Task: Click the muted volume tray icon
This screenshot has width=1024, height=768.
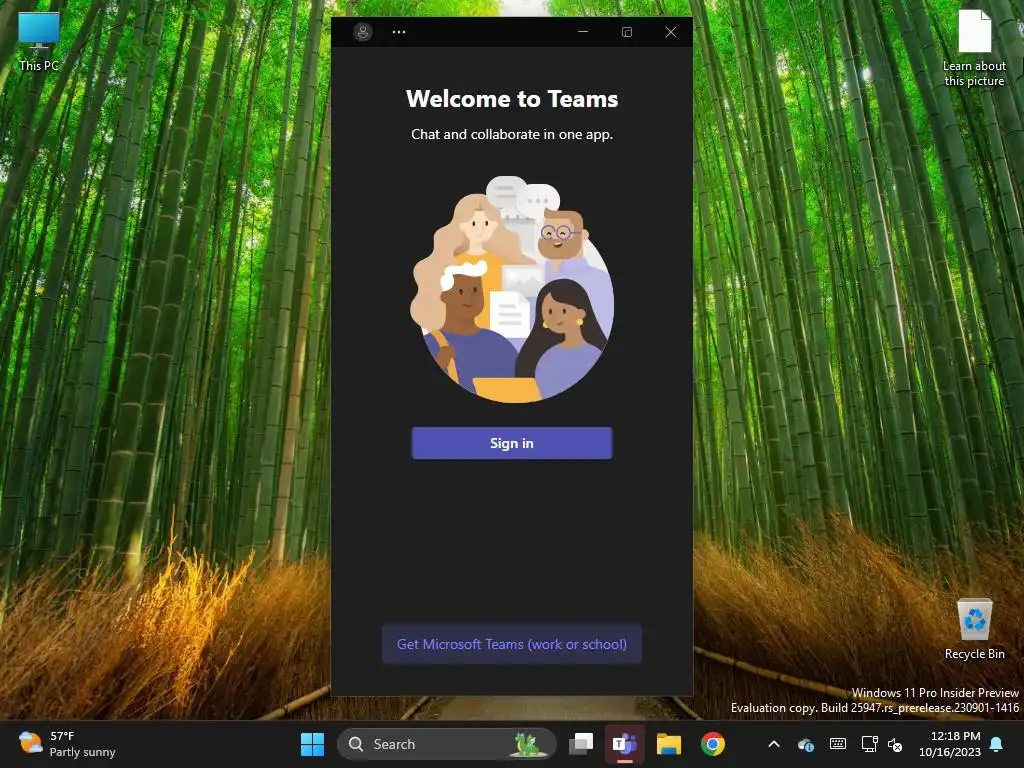Action: pyautogui.click(x=895, y=744)
